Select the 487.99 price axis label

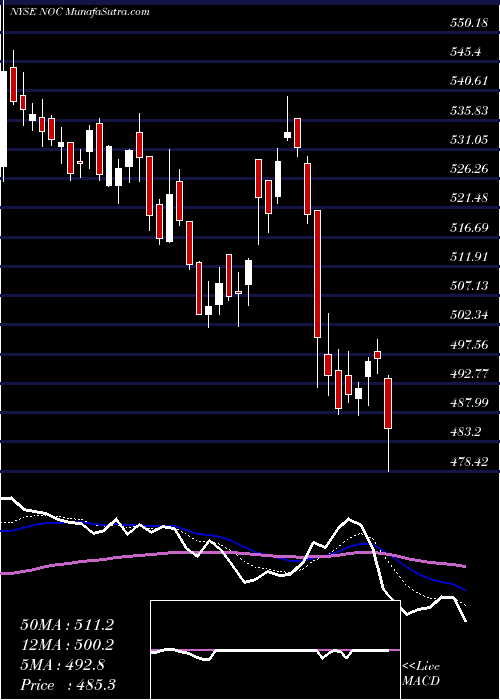click(470, 403)
